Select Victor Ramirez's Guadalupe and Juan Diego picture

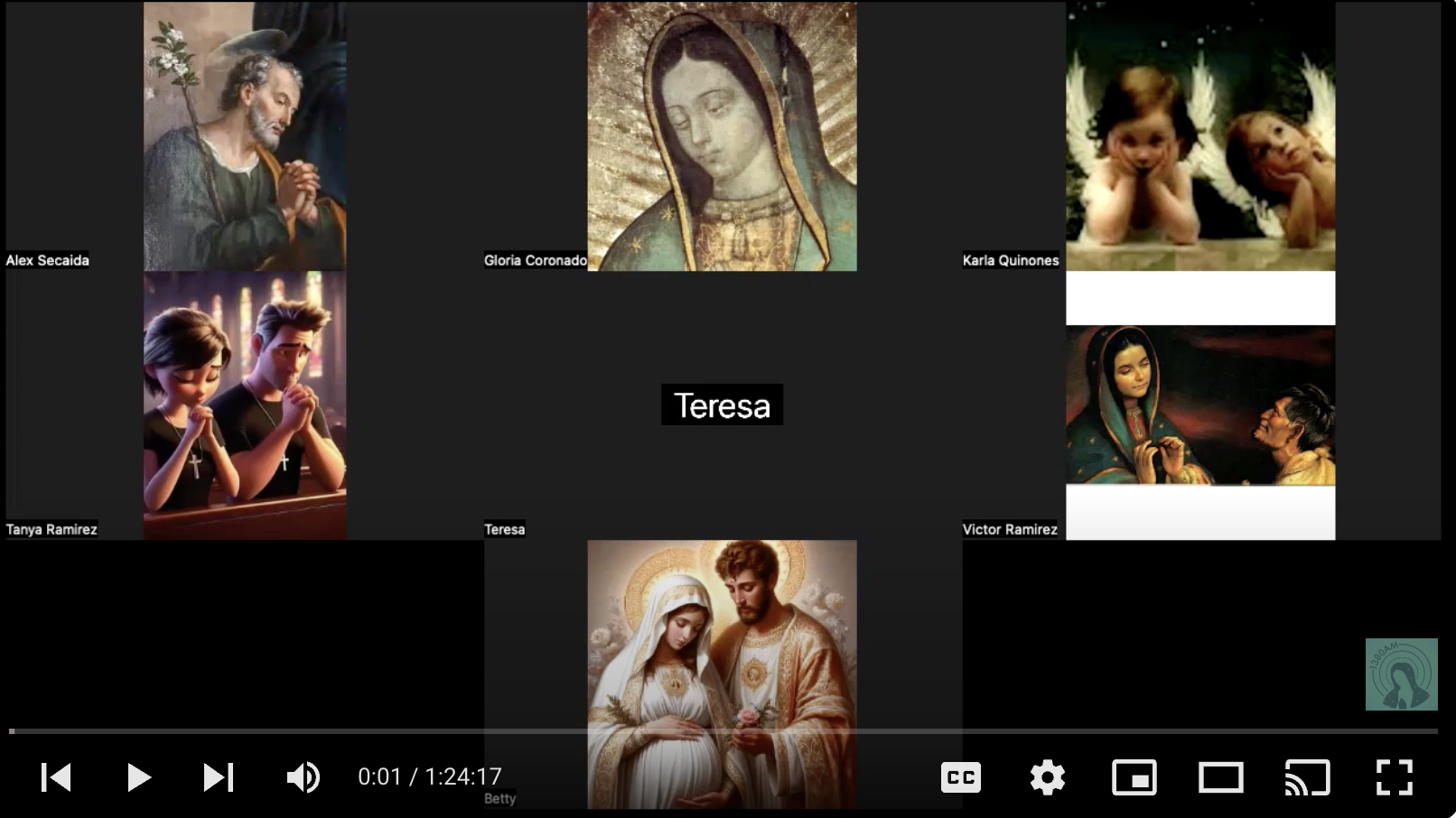point(1200,405)
